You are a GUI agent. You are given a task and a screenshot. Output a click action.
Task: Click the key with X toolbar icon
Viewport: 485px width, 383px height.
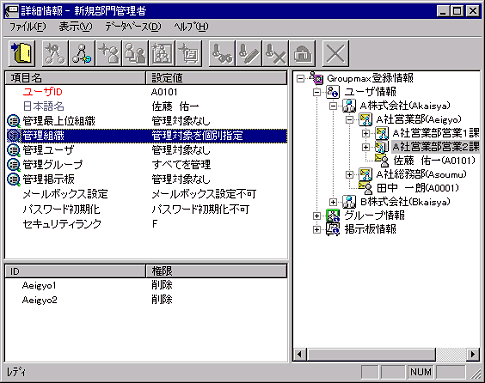click(276, 53)
